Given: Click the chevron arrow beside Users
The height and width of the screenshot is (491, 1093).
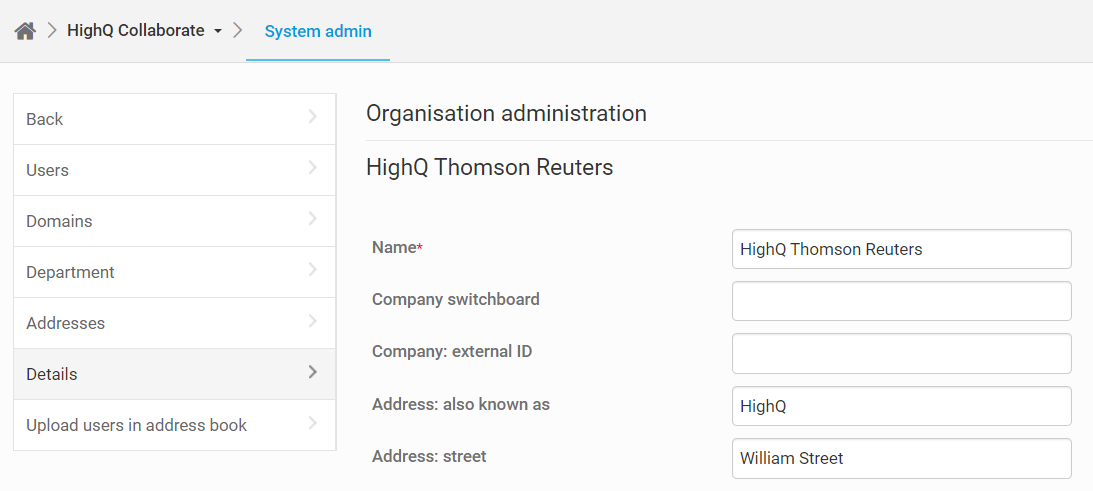Looking at the screenshot, I should tap(312, 169).
